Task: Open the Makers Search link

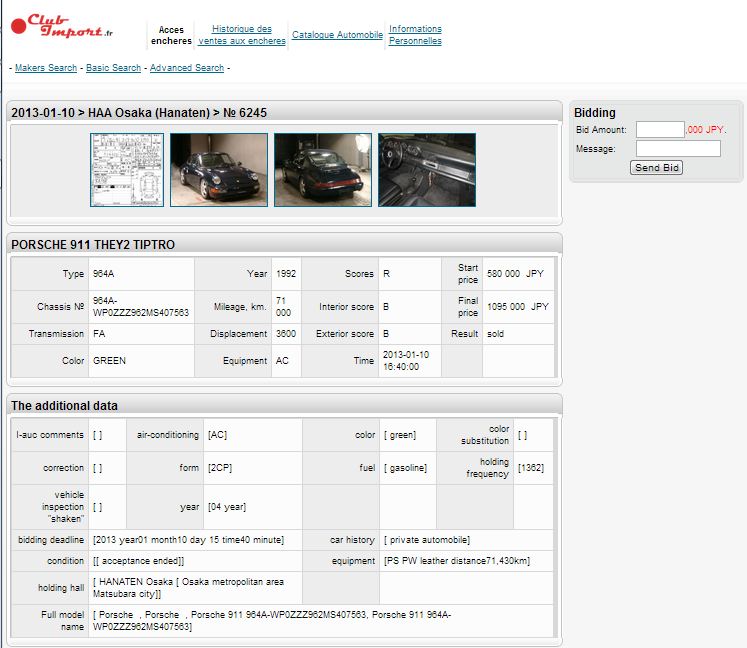Action: [46, 68]
